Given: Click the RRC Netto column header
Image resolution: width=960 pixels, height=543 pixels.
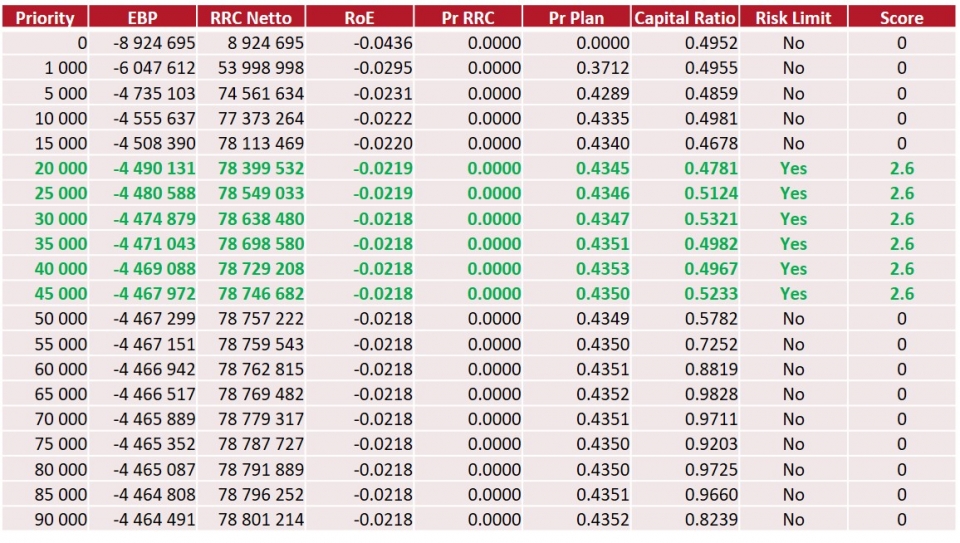Looking at the screenshot, I should click(251, 18).
